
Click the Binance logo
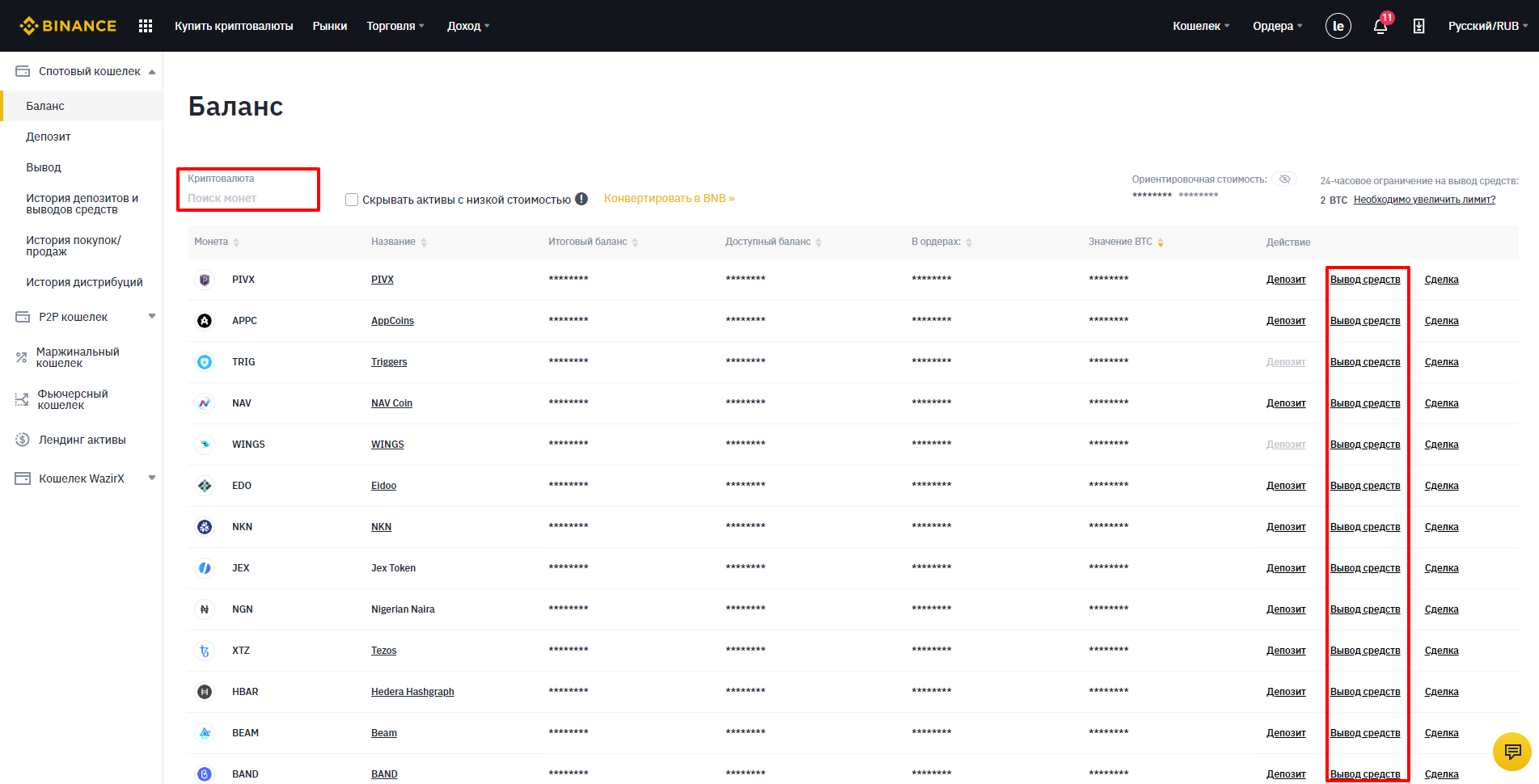[68, 26]
